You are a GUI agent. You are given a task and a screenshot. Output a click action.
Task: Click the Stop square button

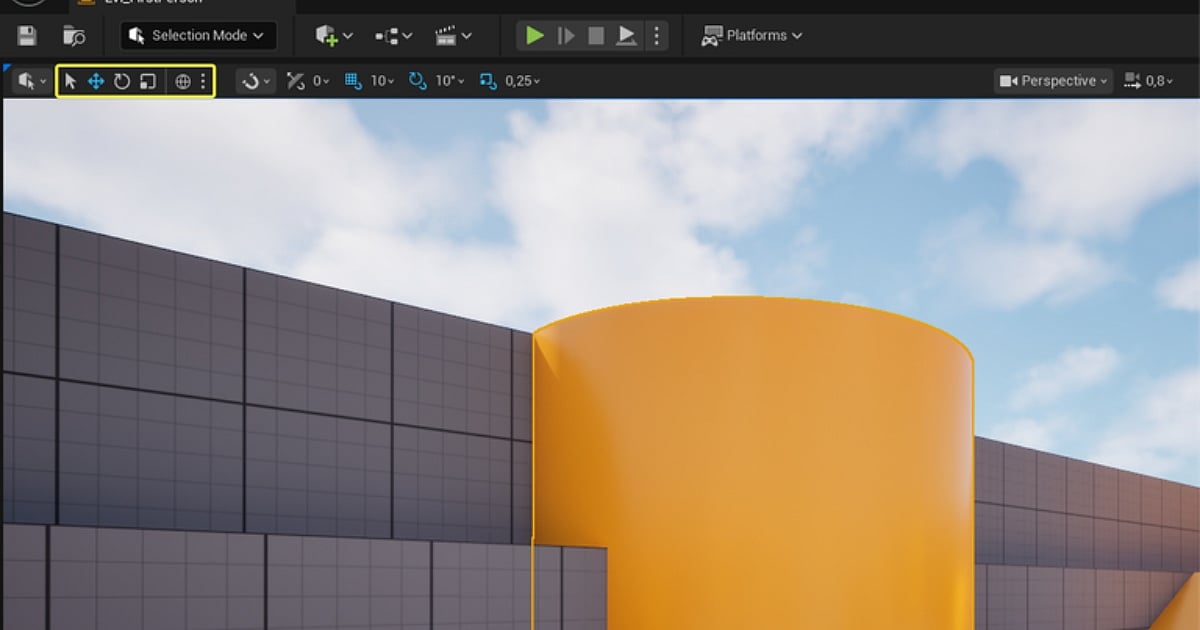pyautogui.click(x=596, y=36)
